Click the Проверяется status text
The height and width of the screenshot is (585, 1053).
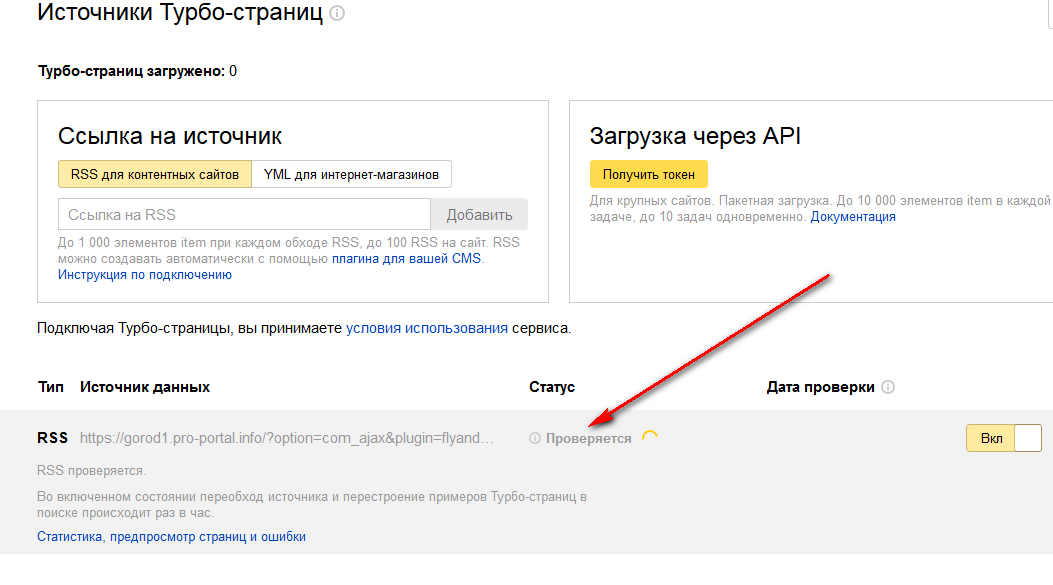pos(588,438)
